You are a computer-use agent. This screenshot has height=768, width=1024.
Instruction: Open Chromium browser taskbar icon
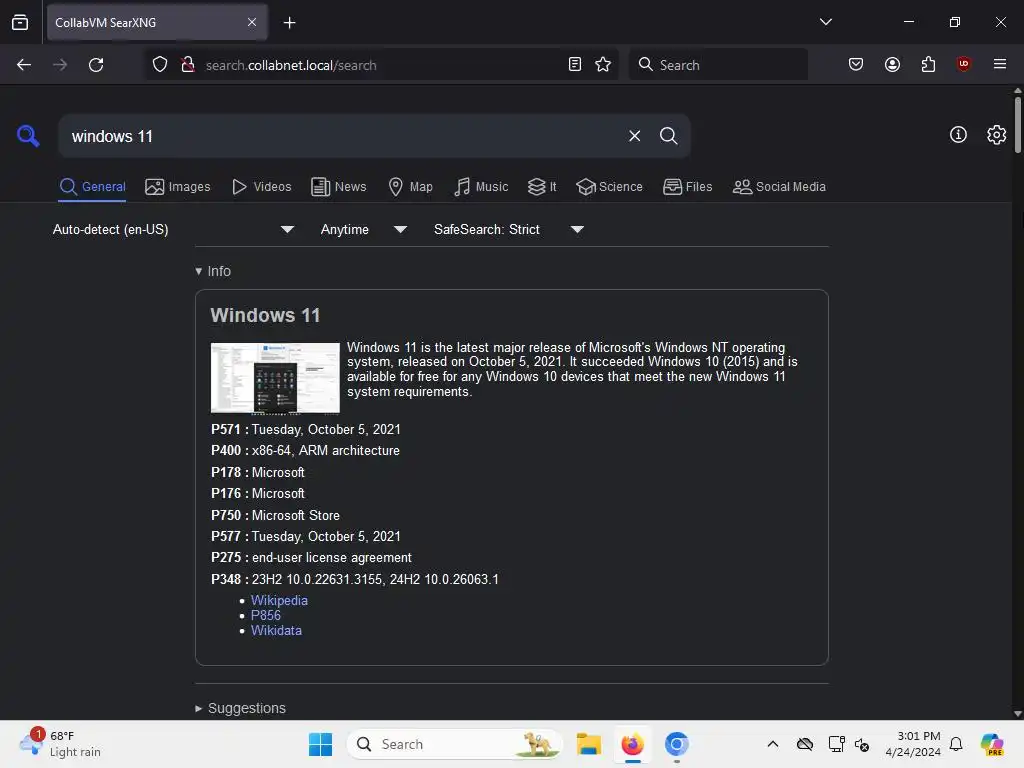pos(677,744)
